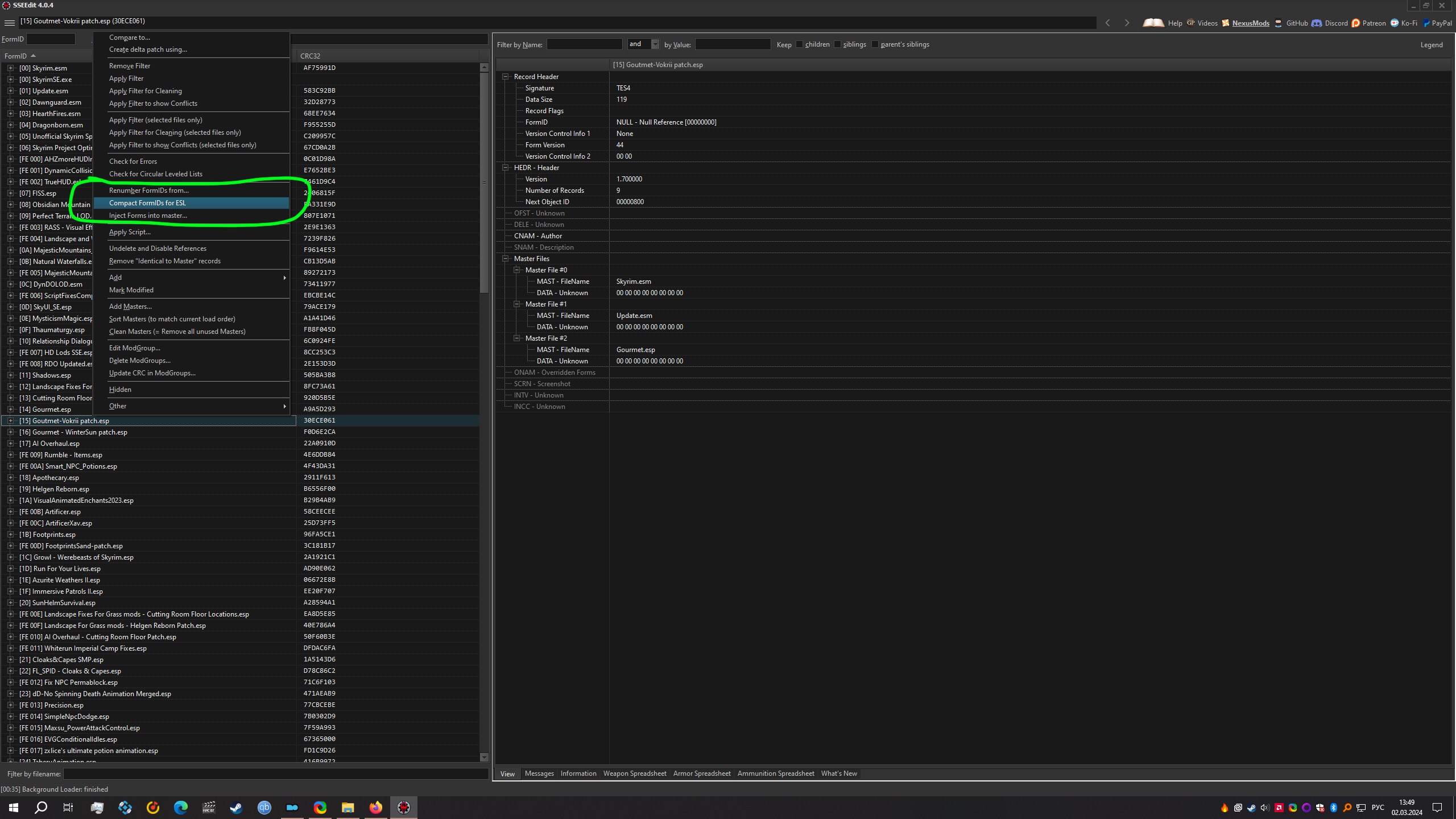Toggle the Keep siblings checkbox
The height and width of the screenshot is (819, 1456).
(x=837, y=44)
